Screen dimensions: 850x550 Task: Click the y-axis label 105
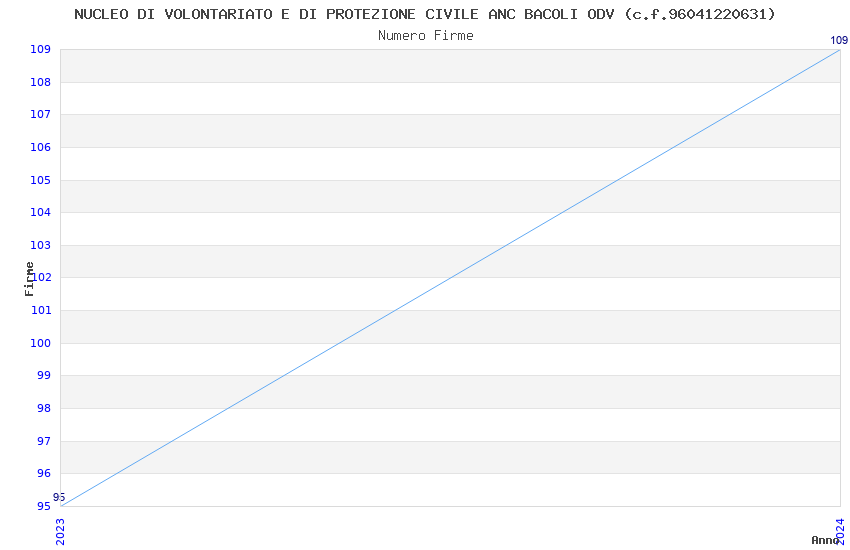[x=41, y=180]
